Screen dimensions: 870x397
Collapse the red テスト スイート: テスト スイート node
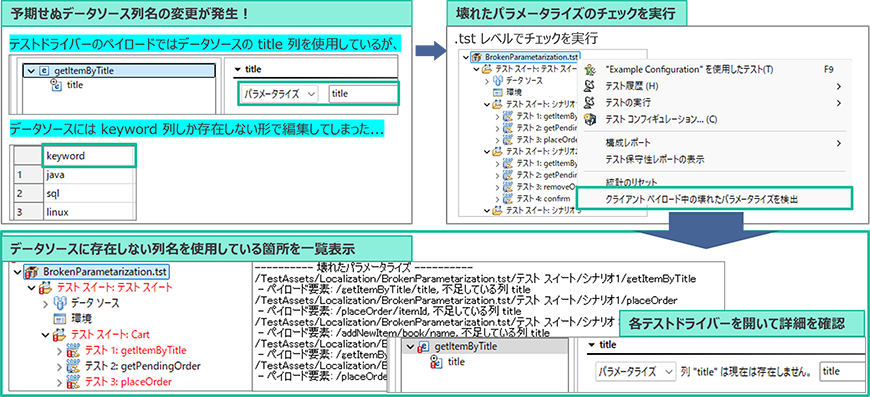[x=32, y=288]
